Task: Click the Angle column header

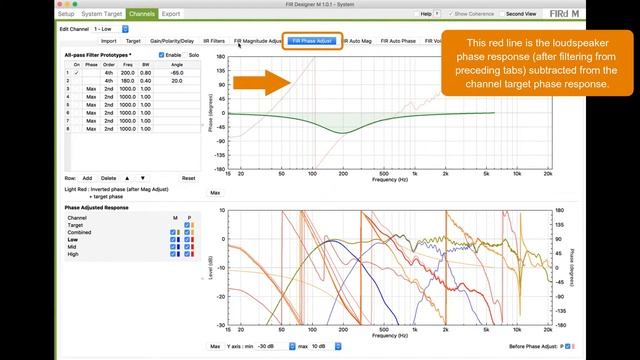Action: [177, 65]
